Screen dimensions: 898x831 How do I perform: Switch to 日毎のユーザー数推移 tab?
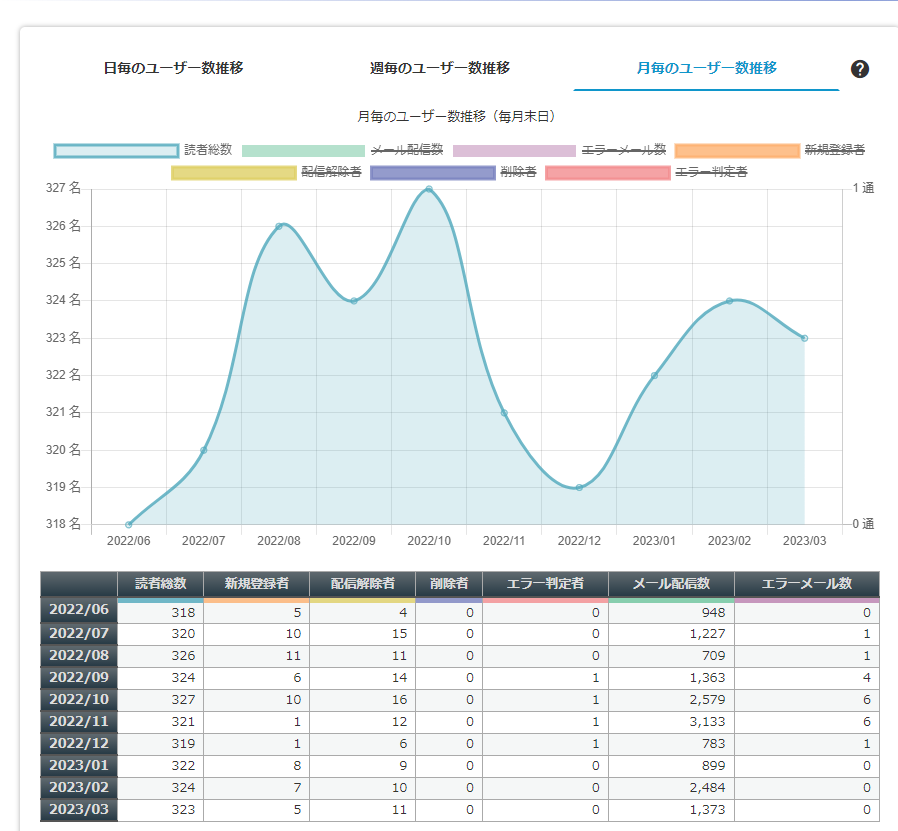tap(174, 68)
